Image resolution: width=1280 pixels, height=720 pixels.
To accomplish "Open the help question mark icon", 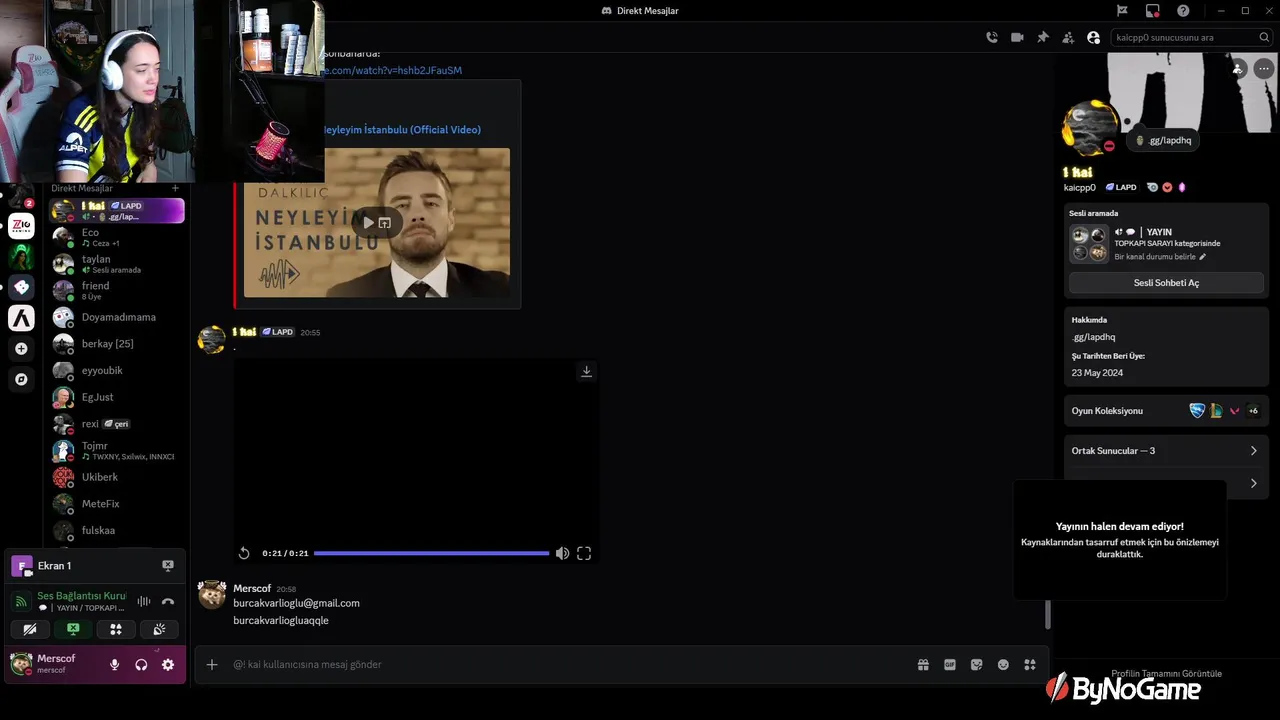I will [x=1183, y=11].
